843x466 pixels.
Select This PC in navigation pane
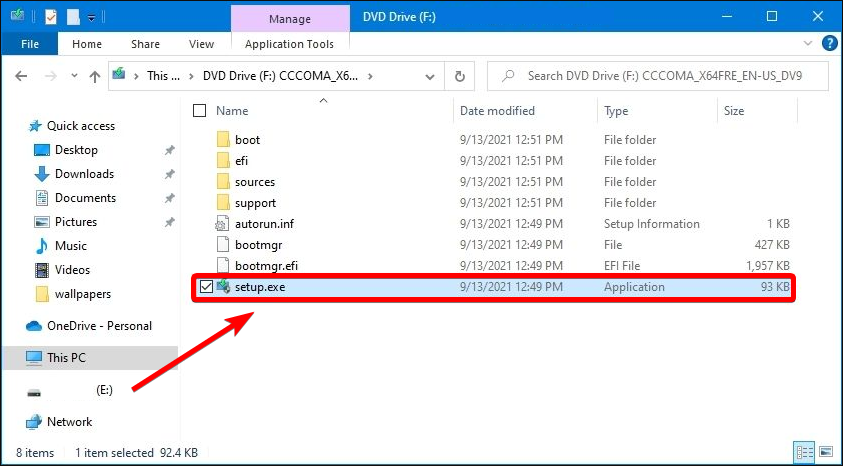click(x=66, y=357)
